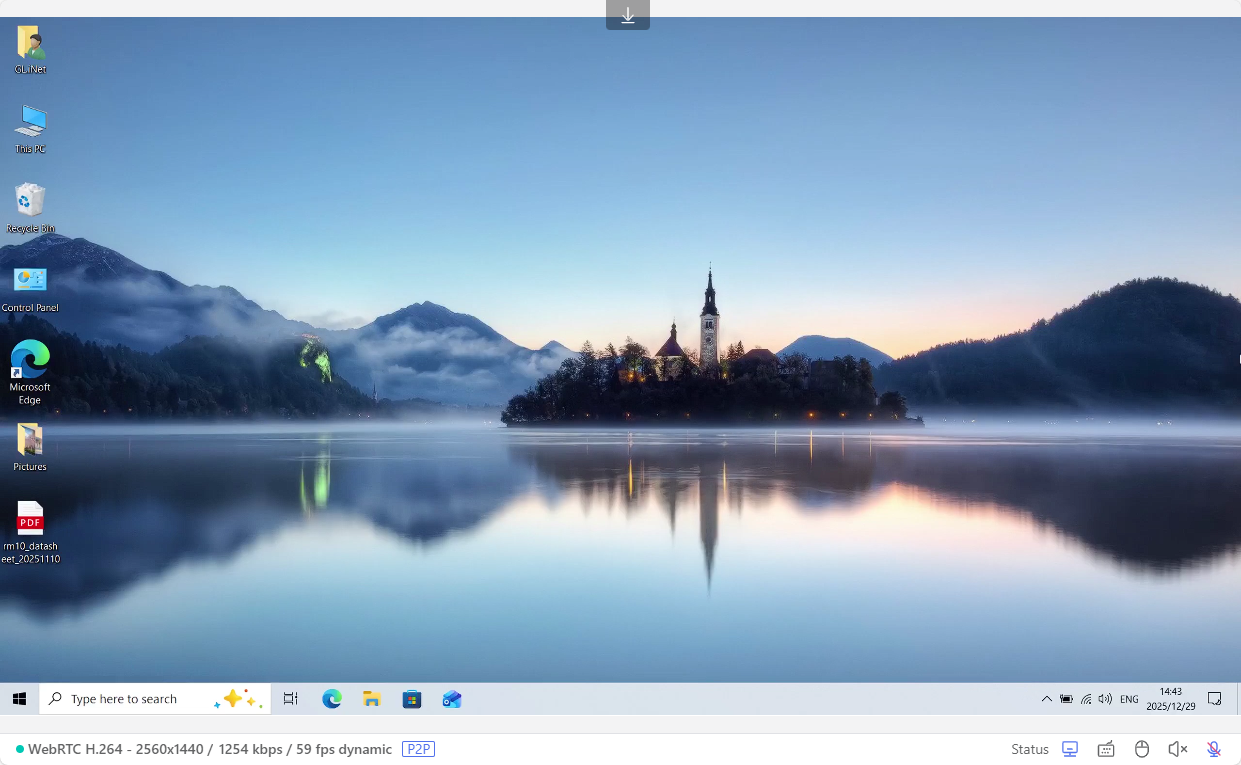Open Microsoft Store from the taskbar
This screenshot has width=1241, height=765.
click(412, 699)
